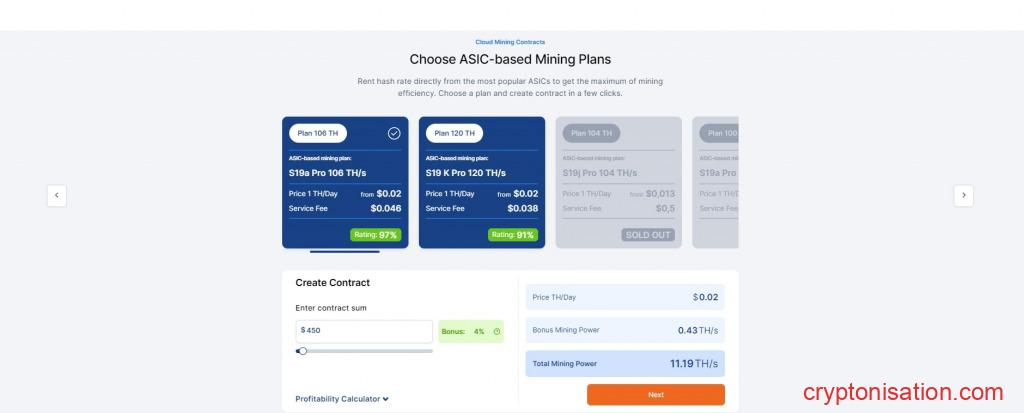
Task: Click the right carousel arrow button
Action: tap(963, 196)
